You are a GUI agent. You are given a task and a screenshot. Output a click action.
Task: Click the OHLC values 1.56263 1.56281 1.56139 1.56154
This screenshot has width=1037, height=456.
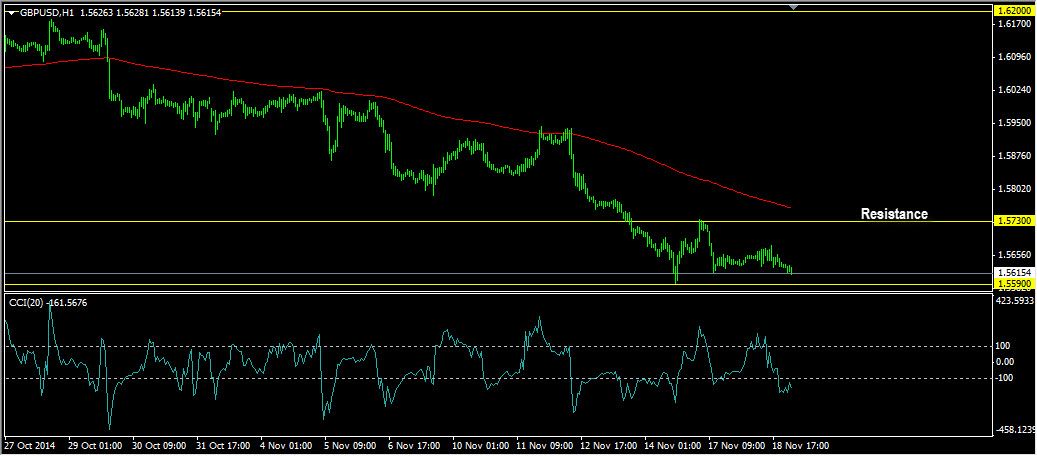(150, 13)
